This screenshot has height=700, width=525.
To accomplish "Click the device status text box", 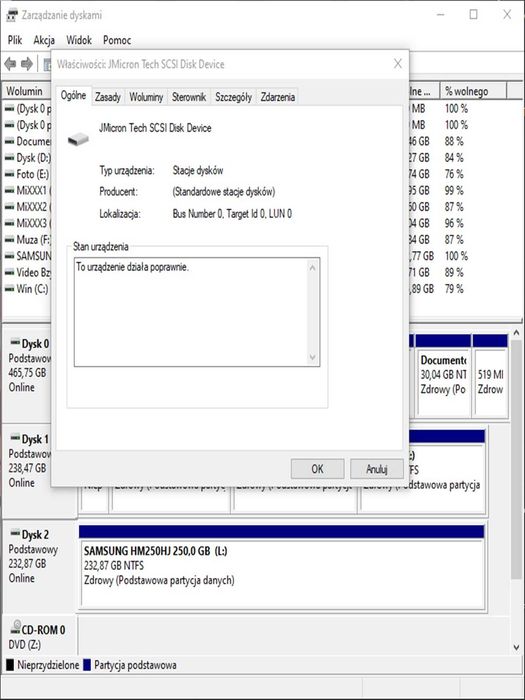I will pos(197,312).
